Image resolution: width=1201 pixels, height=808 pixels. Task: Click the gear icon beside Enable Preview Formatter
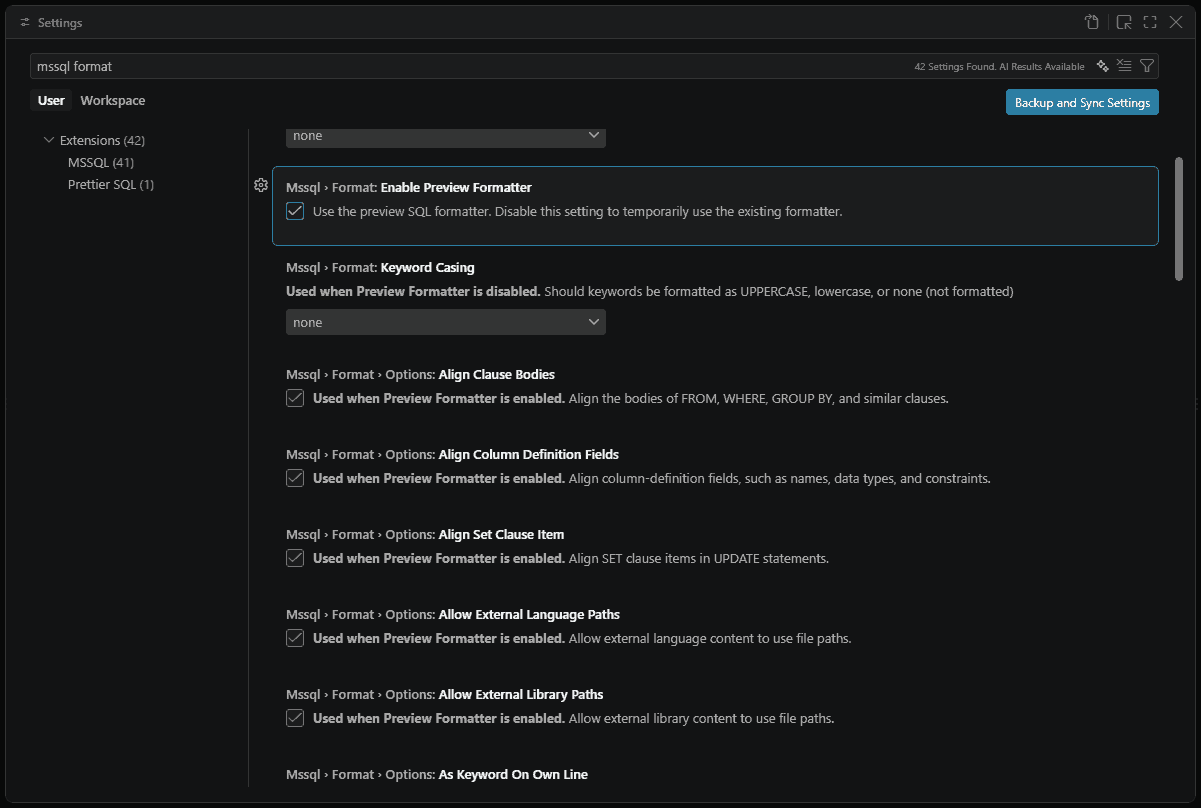(x=261, y=185)
